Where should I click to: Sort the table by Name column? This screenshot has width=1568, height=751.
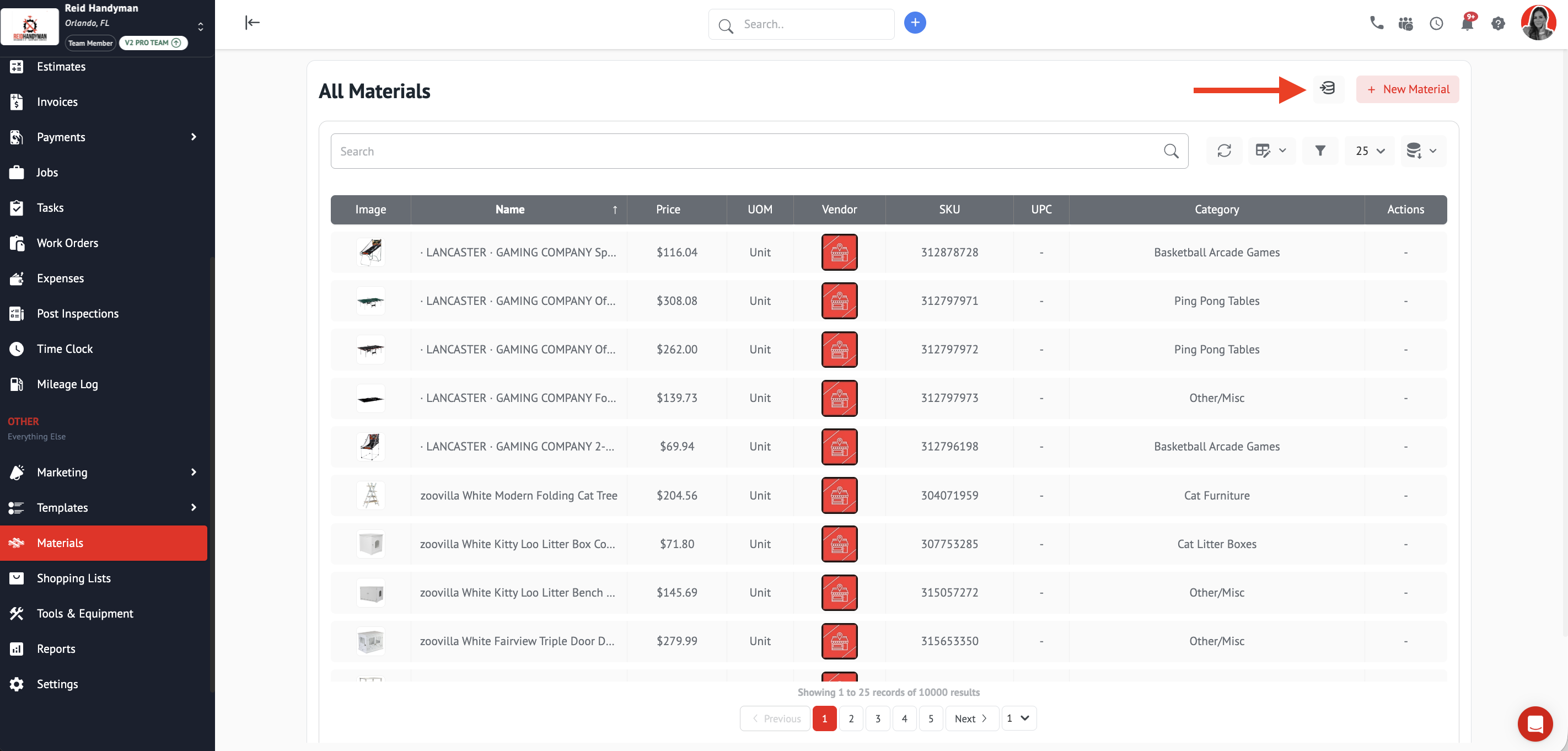click(519, 210)
